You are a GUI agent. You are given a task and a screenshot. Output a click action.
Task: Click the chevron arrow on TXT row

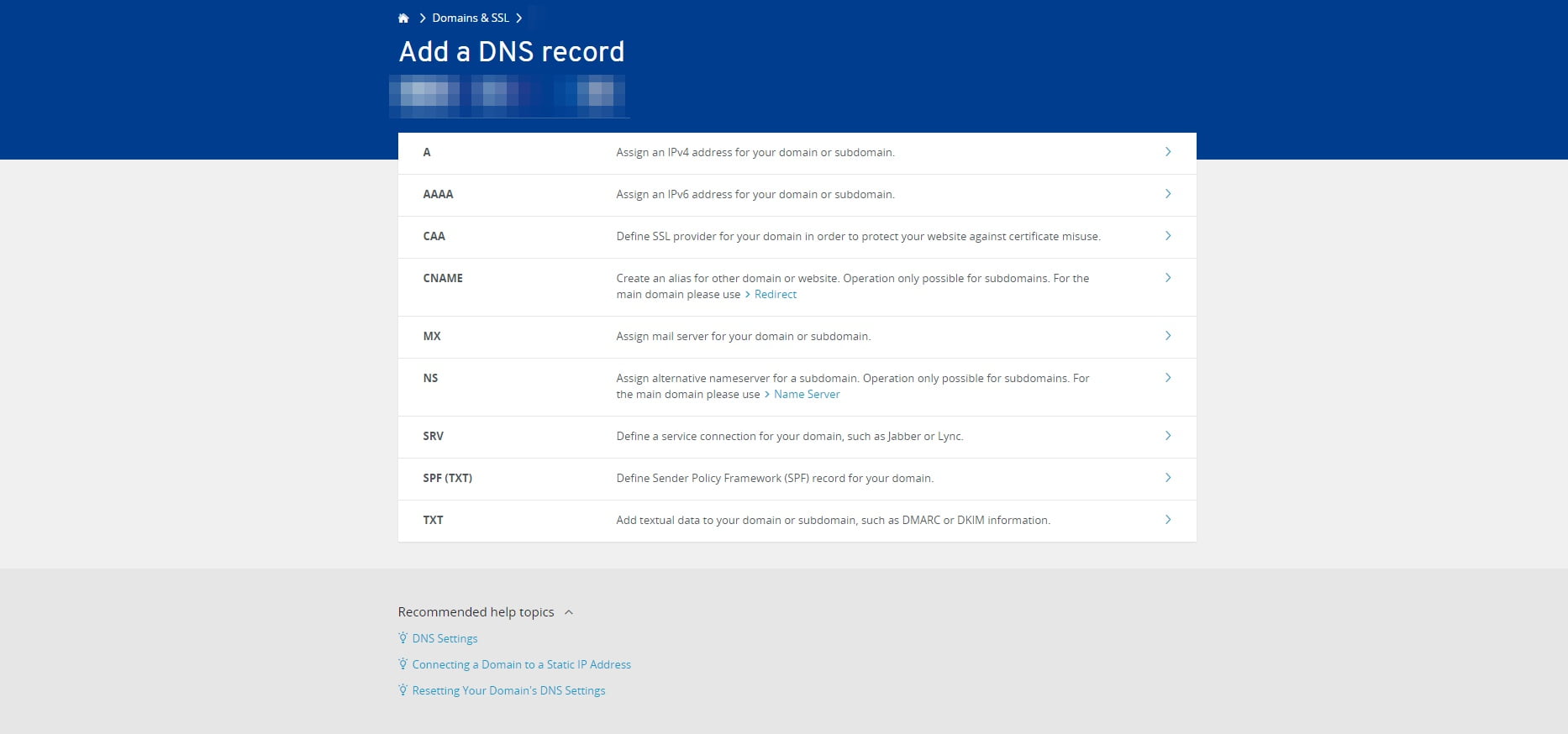[1167, 520]
